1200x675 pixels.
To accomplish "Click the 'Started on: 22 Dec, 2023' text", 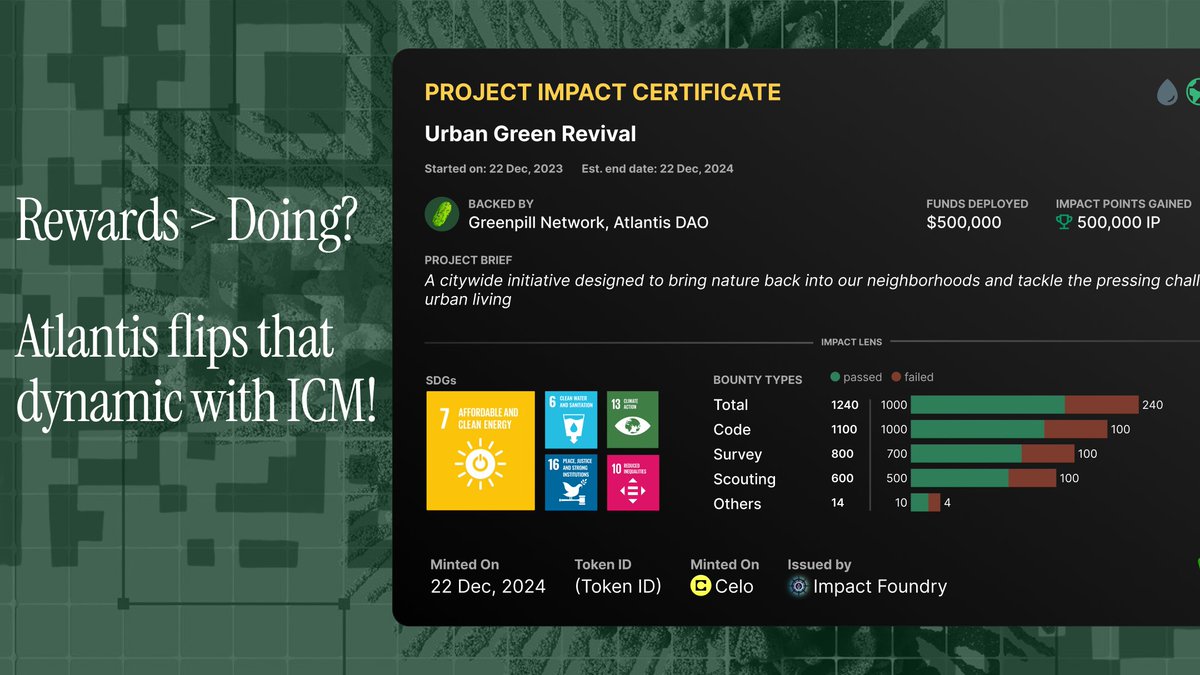I will point(494,169).
